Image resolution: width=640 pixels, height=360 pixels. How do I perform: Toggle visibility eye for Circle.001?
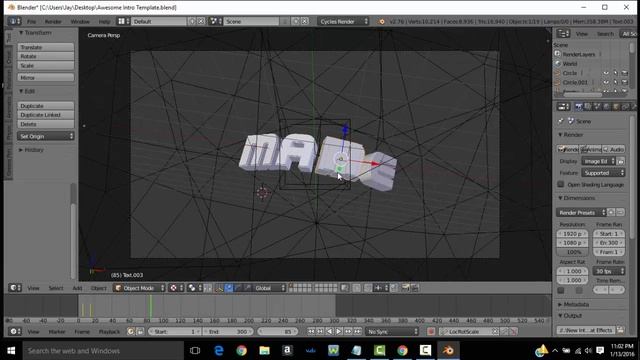606,82
